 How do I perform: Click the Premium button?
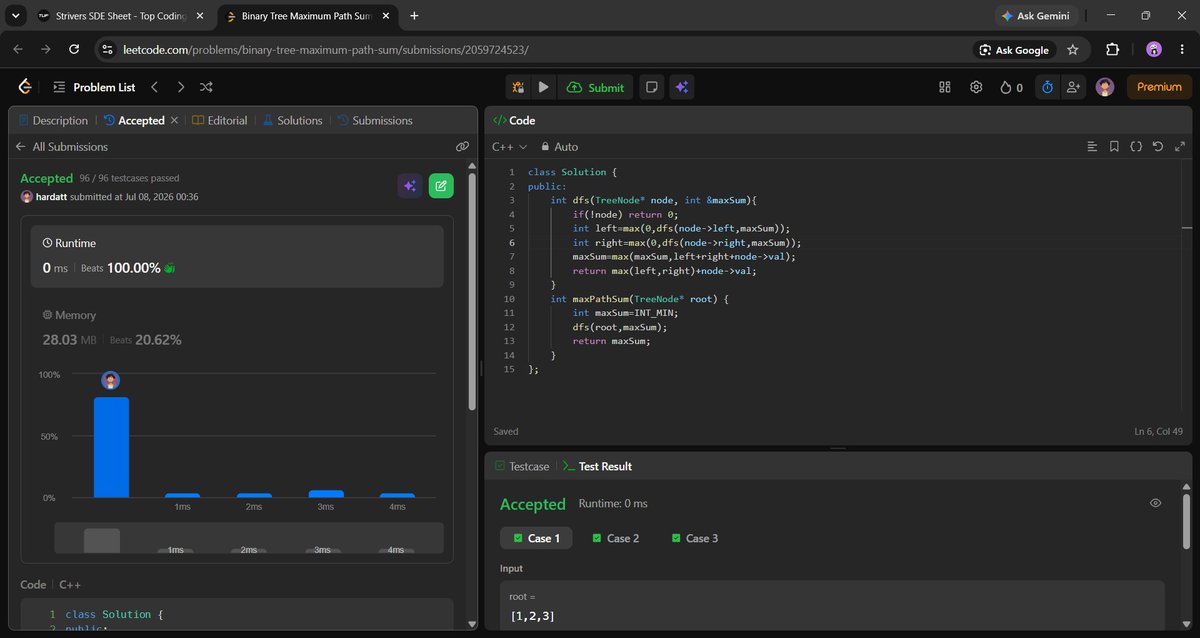tap(1159, 87)
